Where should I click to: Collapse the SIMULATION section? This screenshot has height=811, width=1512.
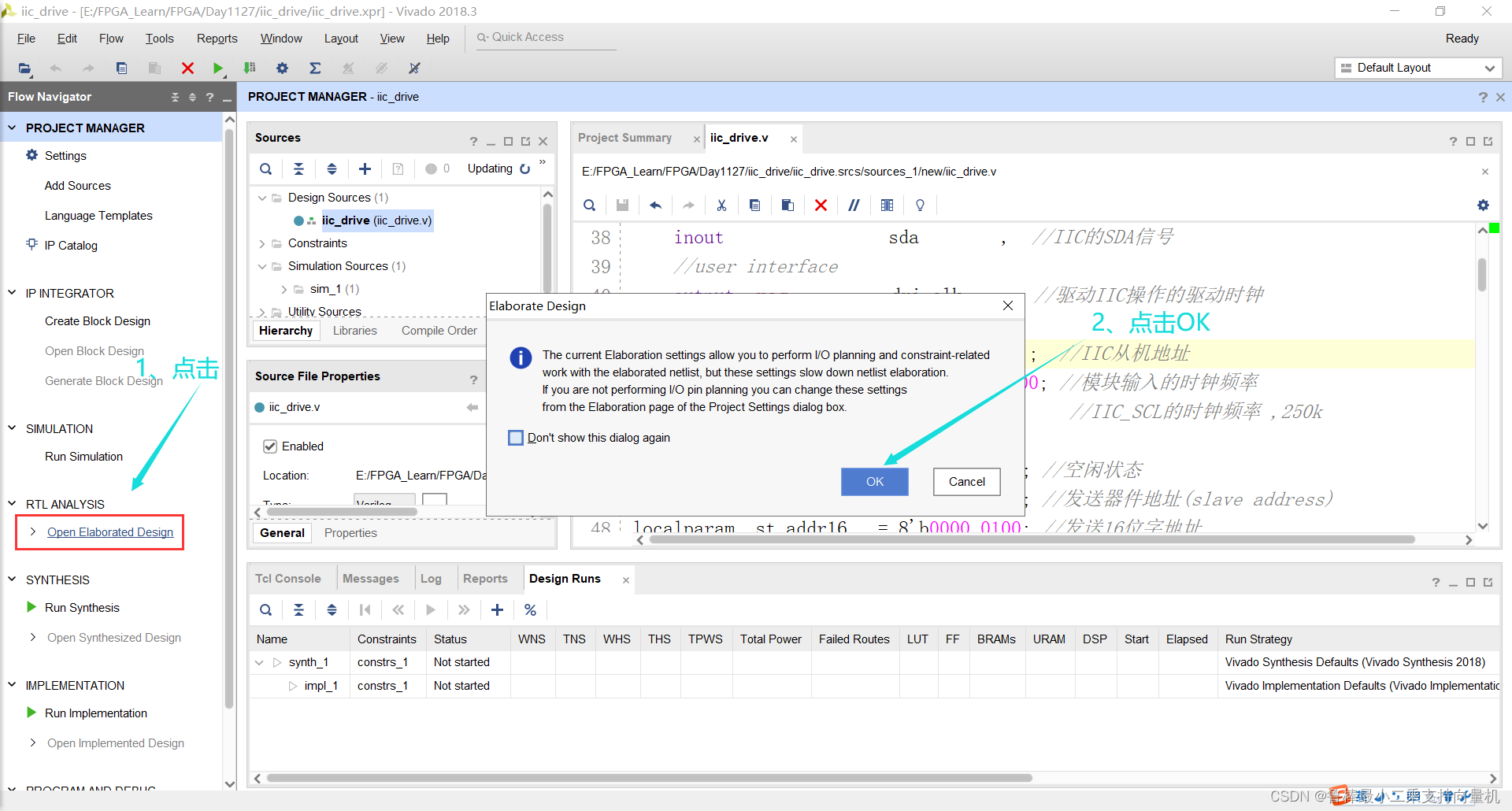pyautogui.click(x=12, y=428)
